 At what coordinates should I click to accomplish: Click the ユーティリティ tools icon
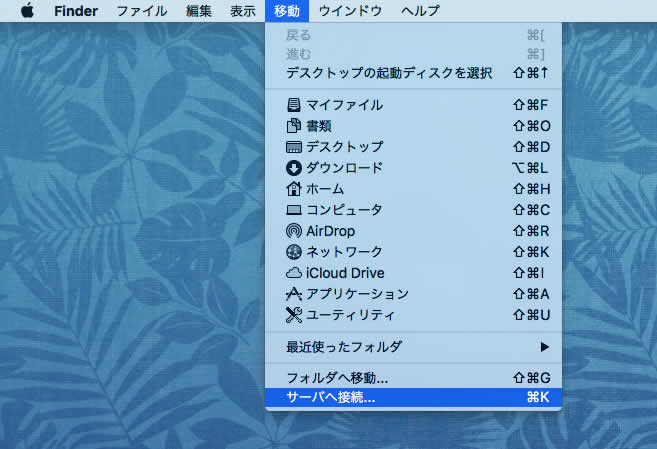click(294, 315)
